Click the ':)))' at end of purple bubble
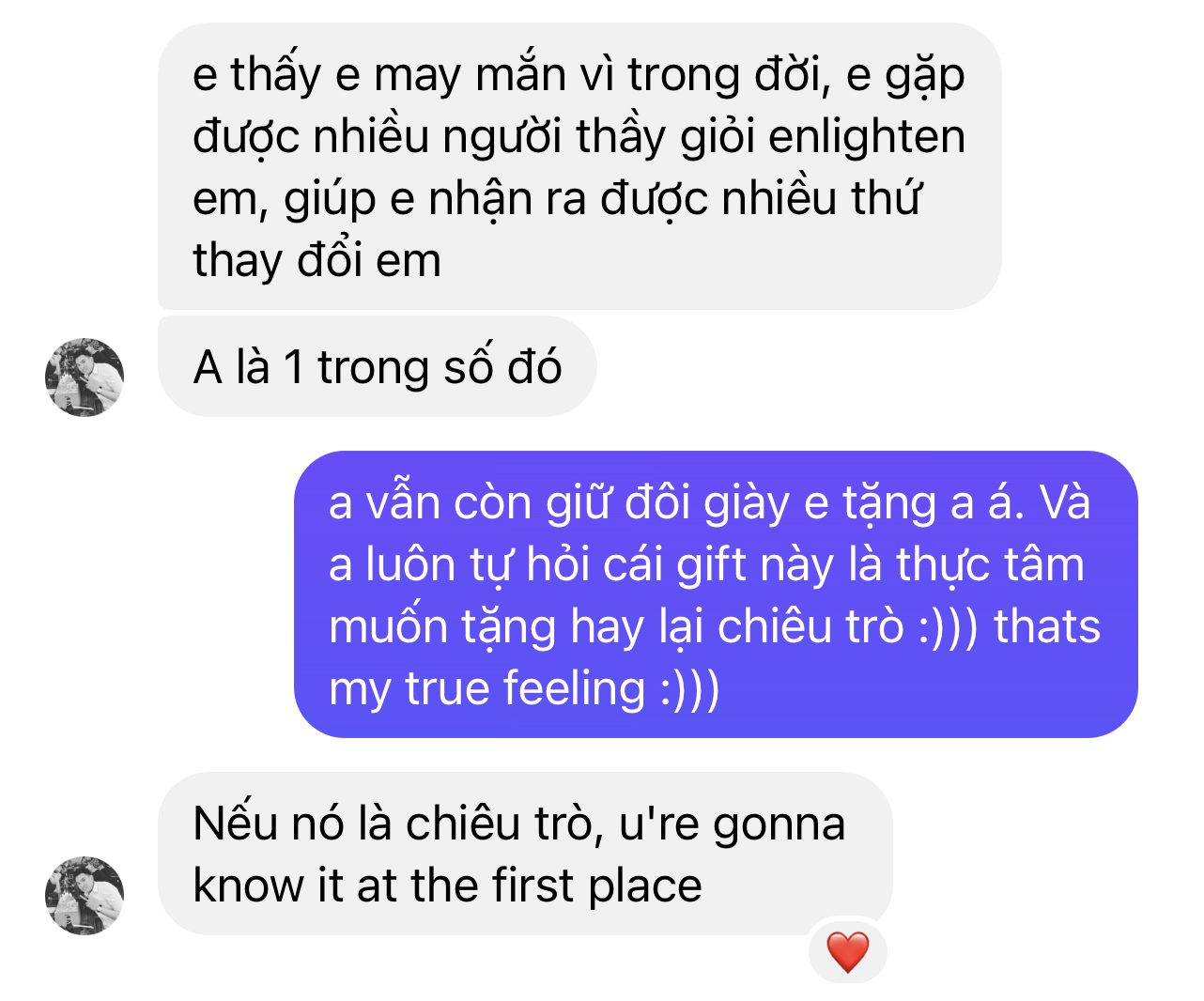Screen dimensions: 1204x1001 pyautogui.click(x=690, y=689)
